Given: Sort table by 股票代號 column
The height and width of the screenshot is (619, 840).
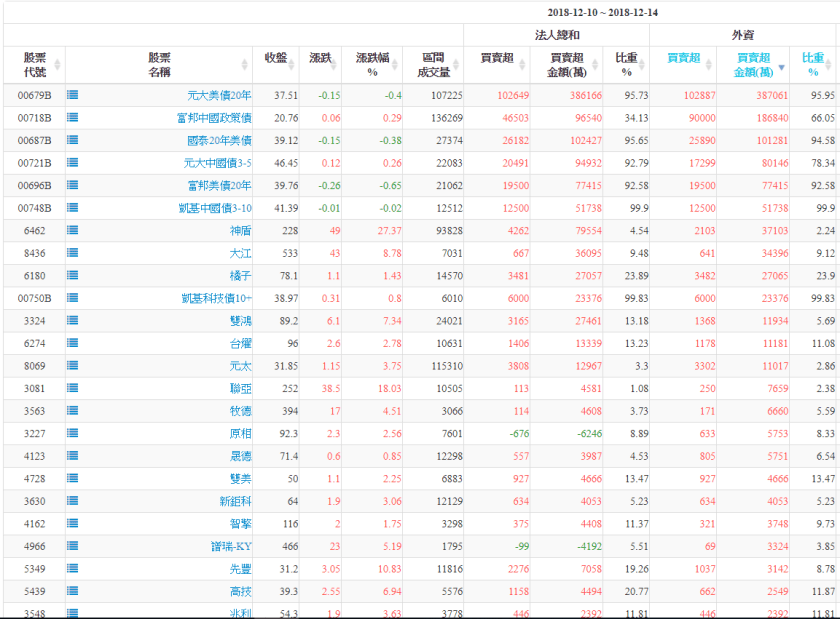Looking at the screenshot, I should point(35,65).
